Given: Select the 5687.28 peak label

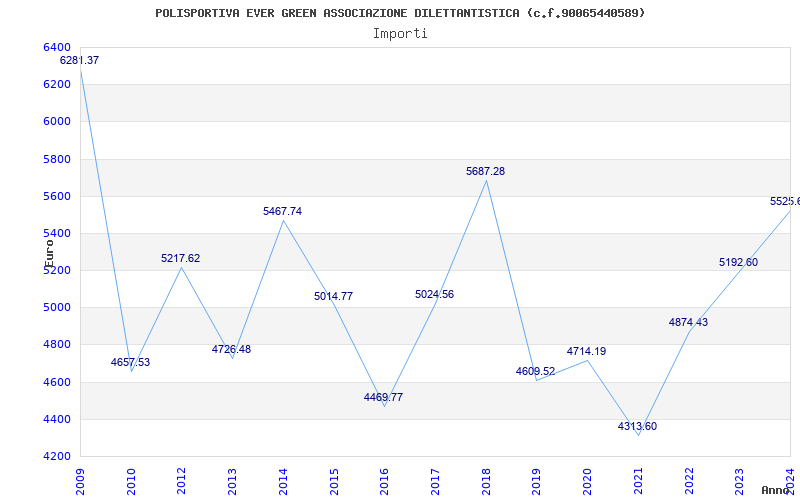Looking at the screenshot, I should click(x=486, y=171).
